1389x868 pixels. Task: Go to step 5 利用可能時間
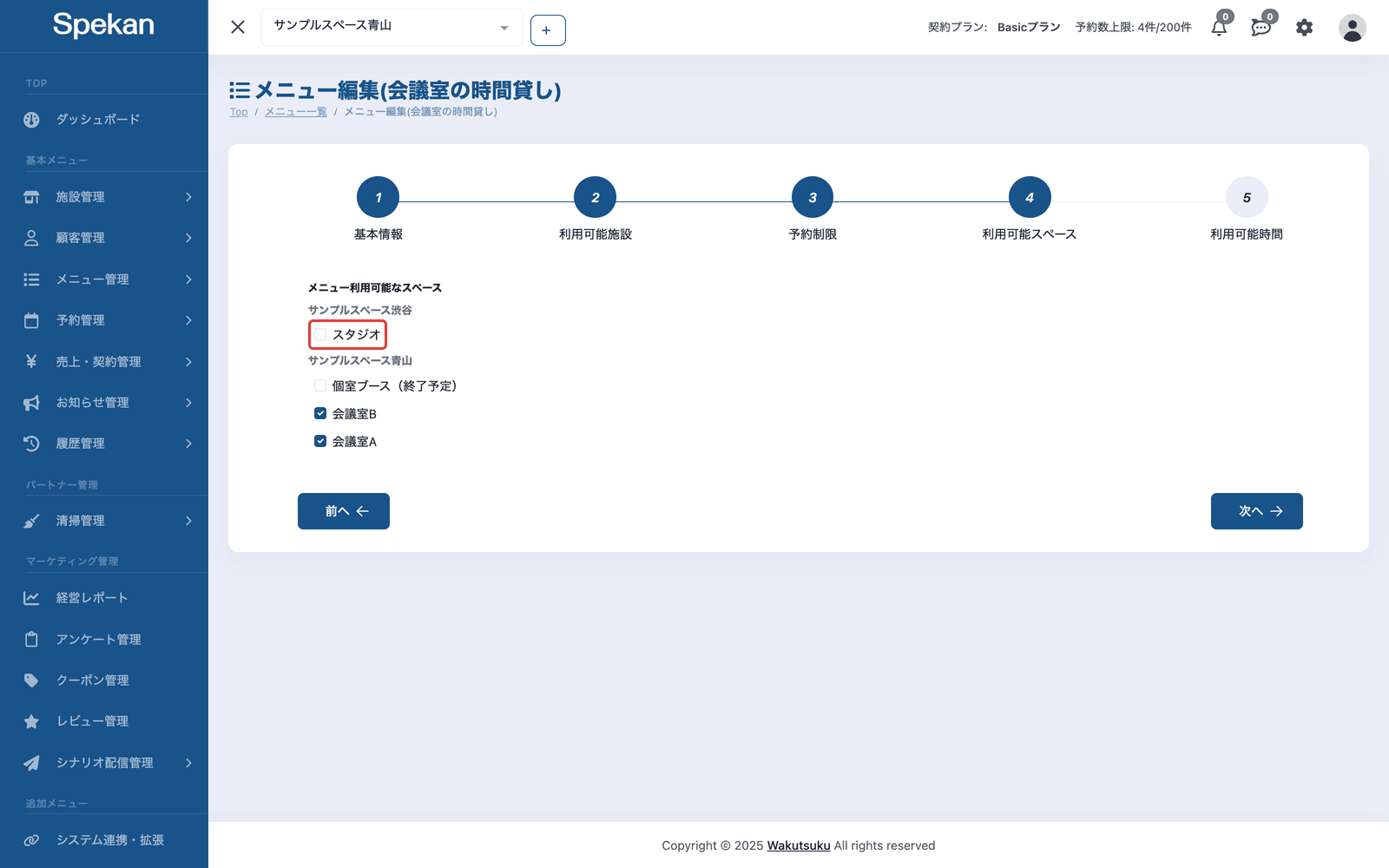coord(1247,198)
